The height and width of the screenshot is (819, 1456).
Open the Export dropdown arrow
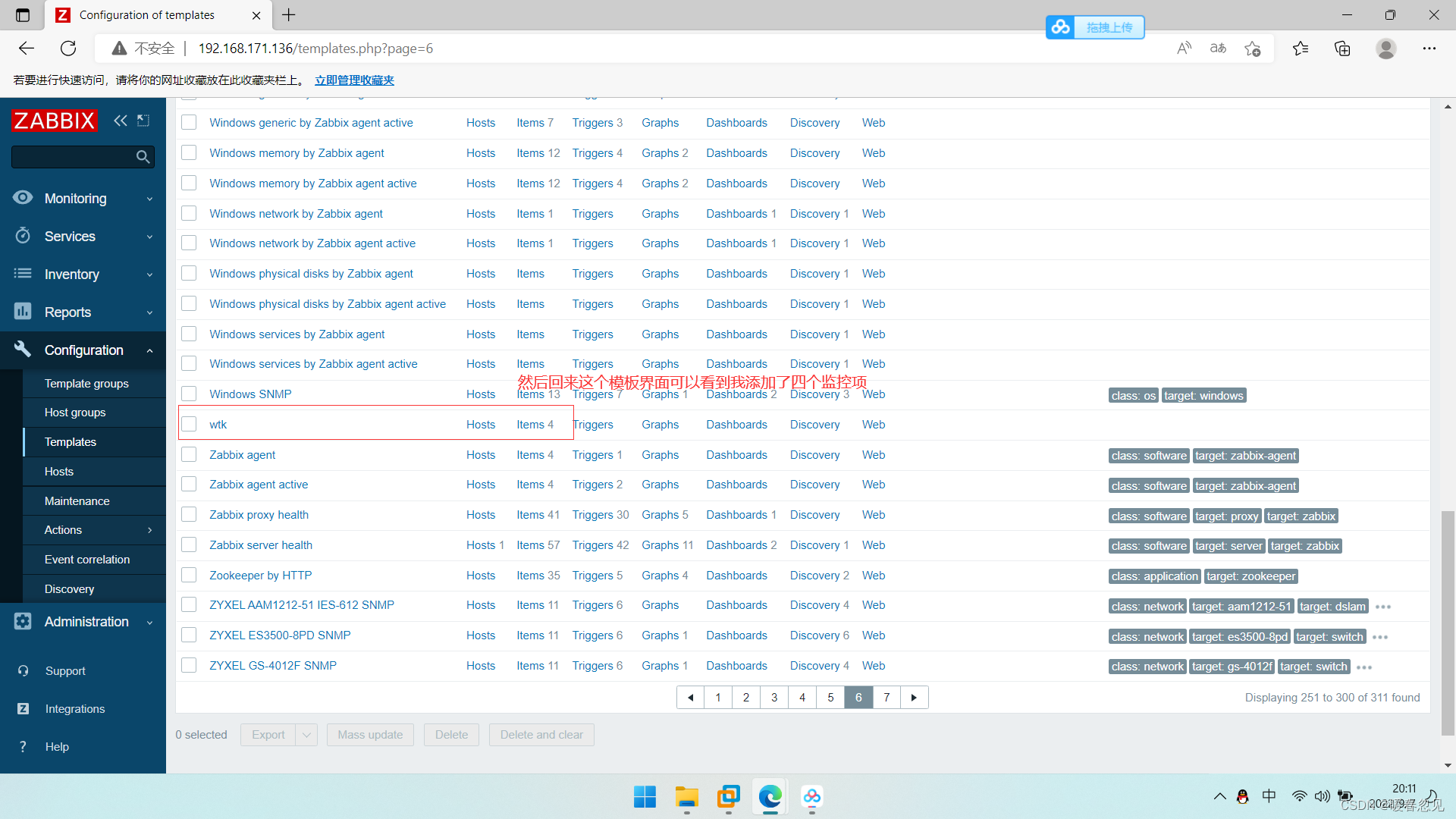point(306,735)
